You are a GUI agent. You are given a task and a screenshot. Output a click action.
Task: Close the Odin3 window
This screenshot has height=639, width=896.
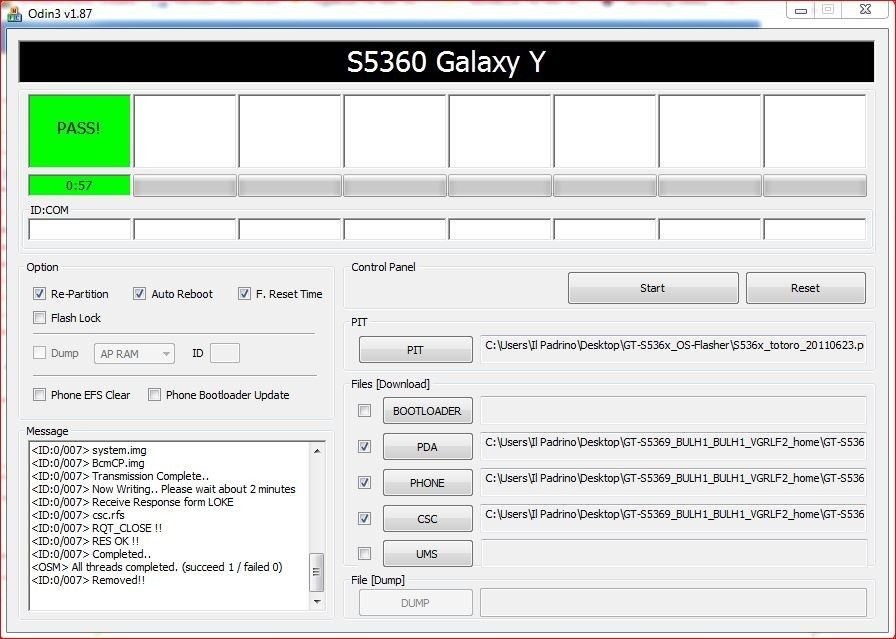(x=865, y=10)
